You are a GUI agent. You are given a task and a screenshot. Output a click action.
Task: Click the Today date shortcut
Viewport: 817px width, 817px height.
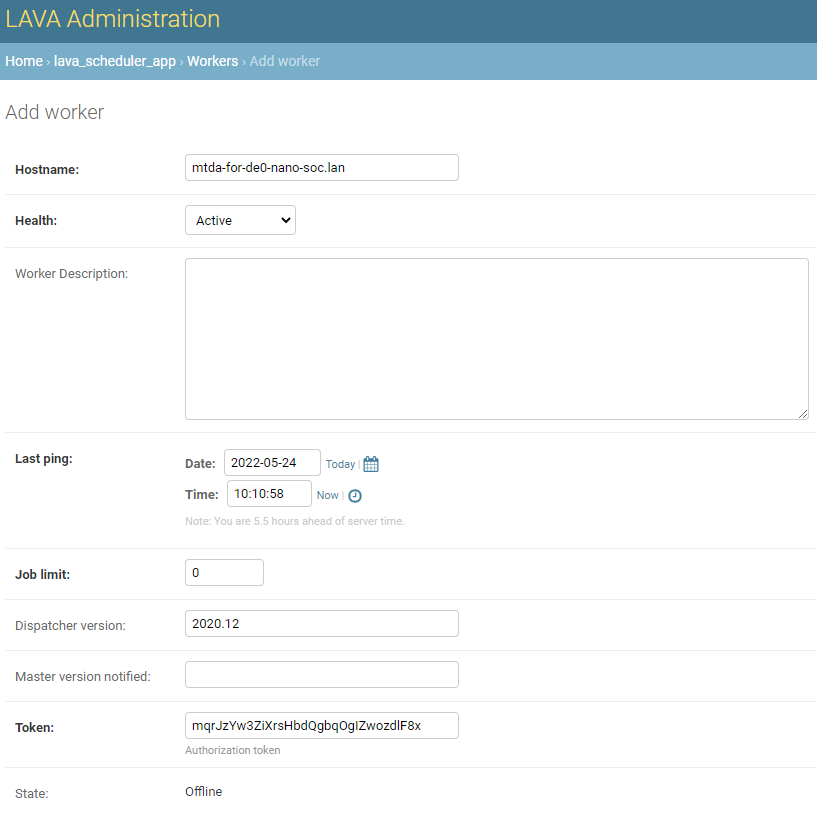coord(340,464)
